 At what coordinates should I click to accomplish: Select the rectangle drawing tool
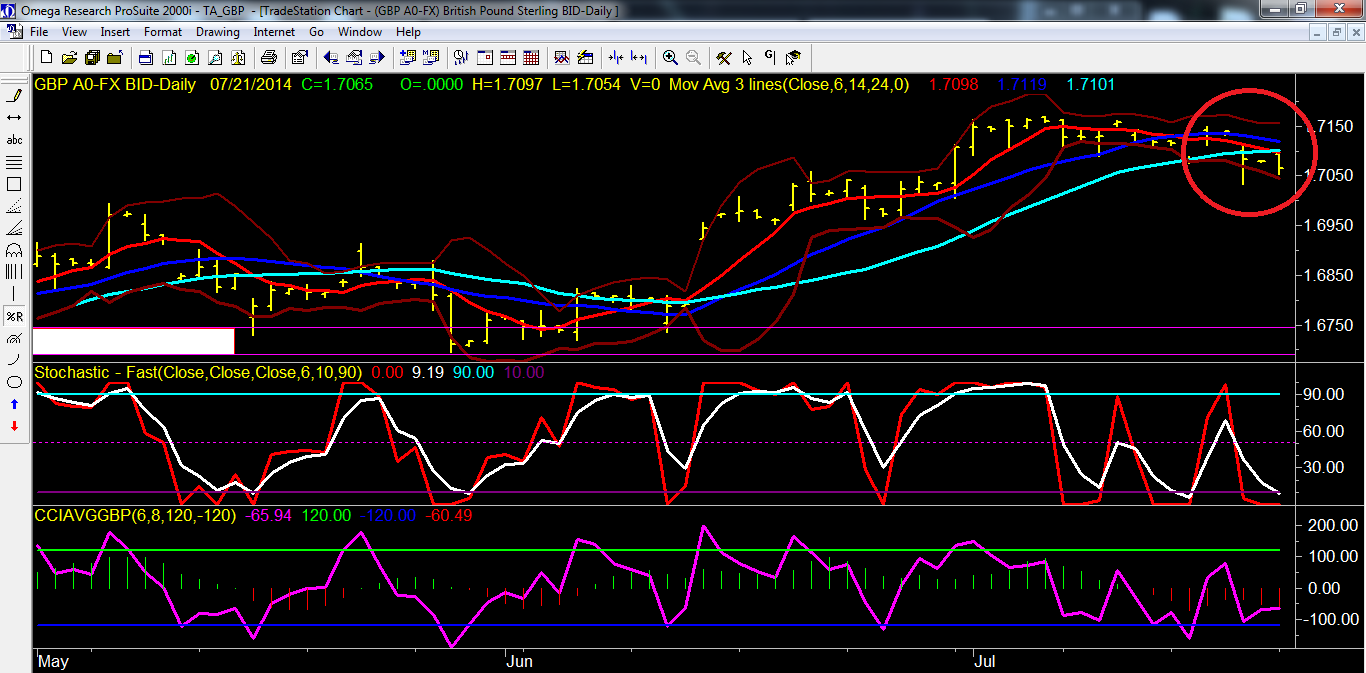pyautogui.click(x=15, y=184)
